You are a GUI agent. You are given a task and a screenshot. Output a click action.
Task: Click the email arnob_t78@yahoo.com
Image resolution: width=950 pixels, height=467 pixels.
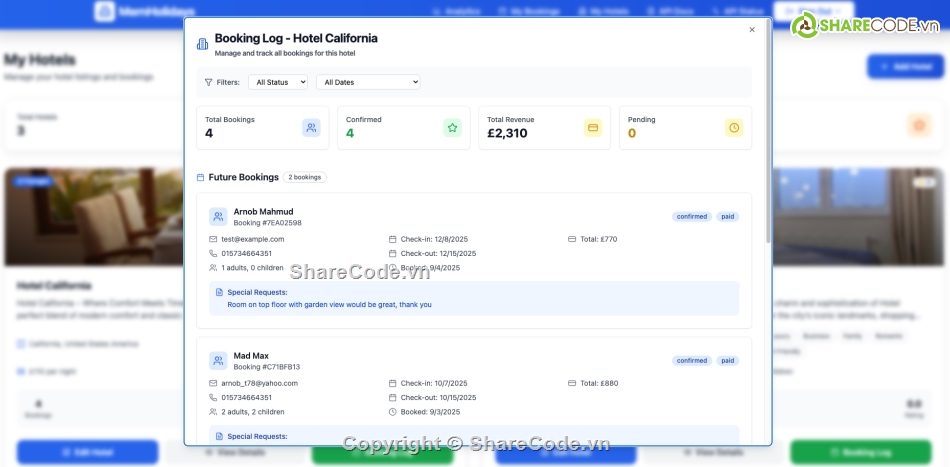259,383
